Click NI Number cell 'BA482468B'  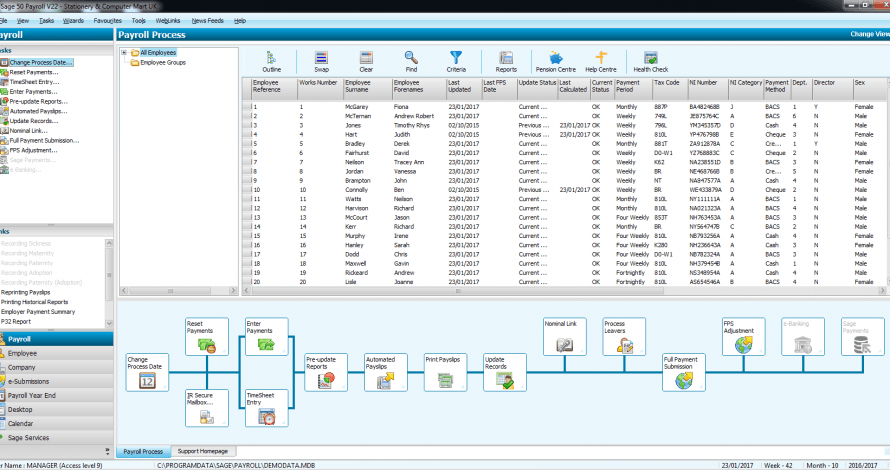(704, 107)
